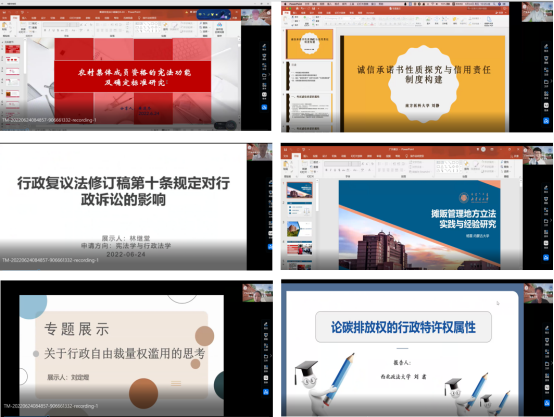Click Save icon in street-vendor PowerPoint title bar
Image resolution: width=554 pixels, height=417 pixels.
pos(285,149)
